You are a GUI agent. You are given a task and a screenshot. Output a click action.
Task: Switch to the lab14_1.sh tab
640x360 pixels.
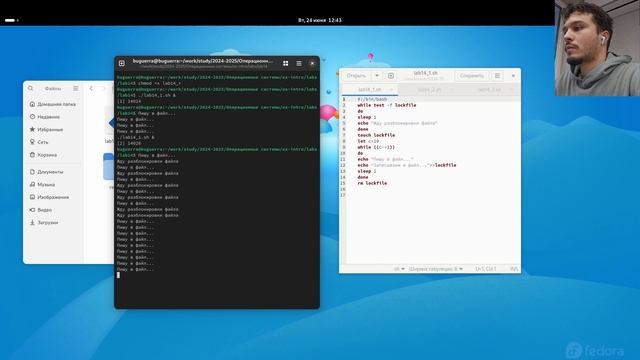[369, 89]
